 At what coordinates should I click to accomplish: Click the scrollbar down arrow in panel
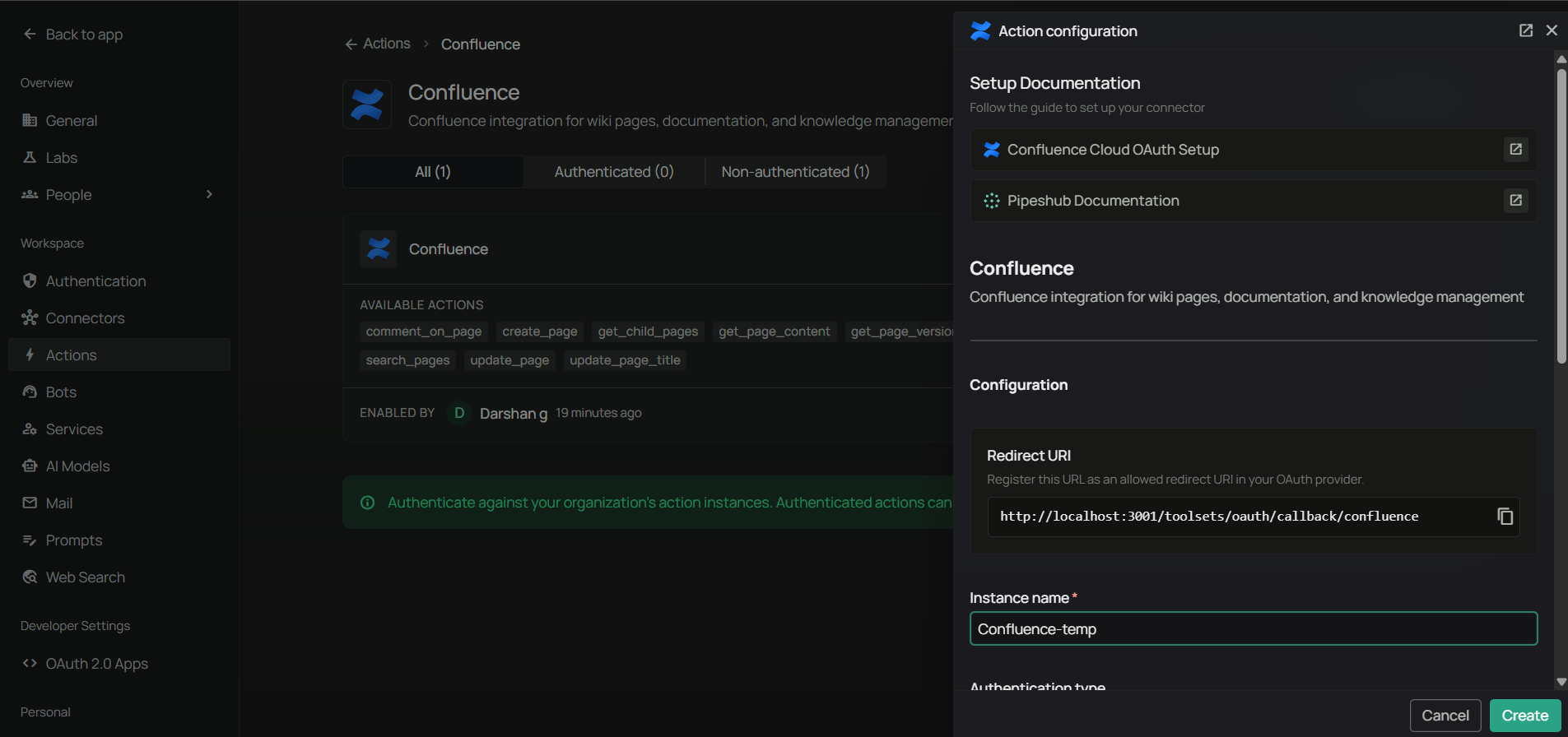coord(1561,682)
